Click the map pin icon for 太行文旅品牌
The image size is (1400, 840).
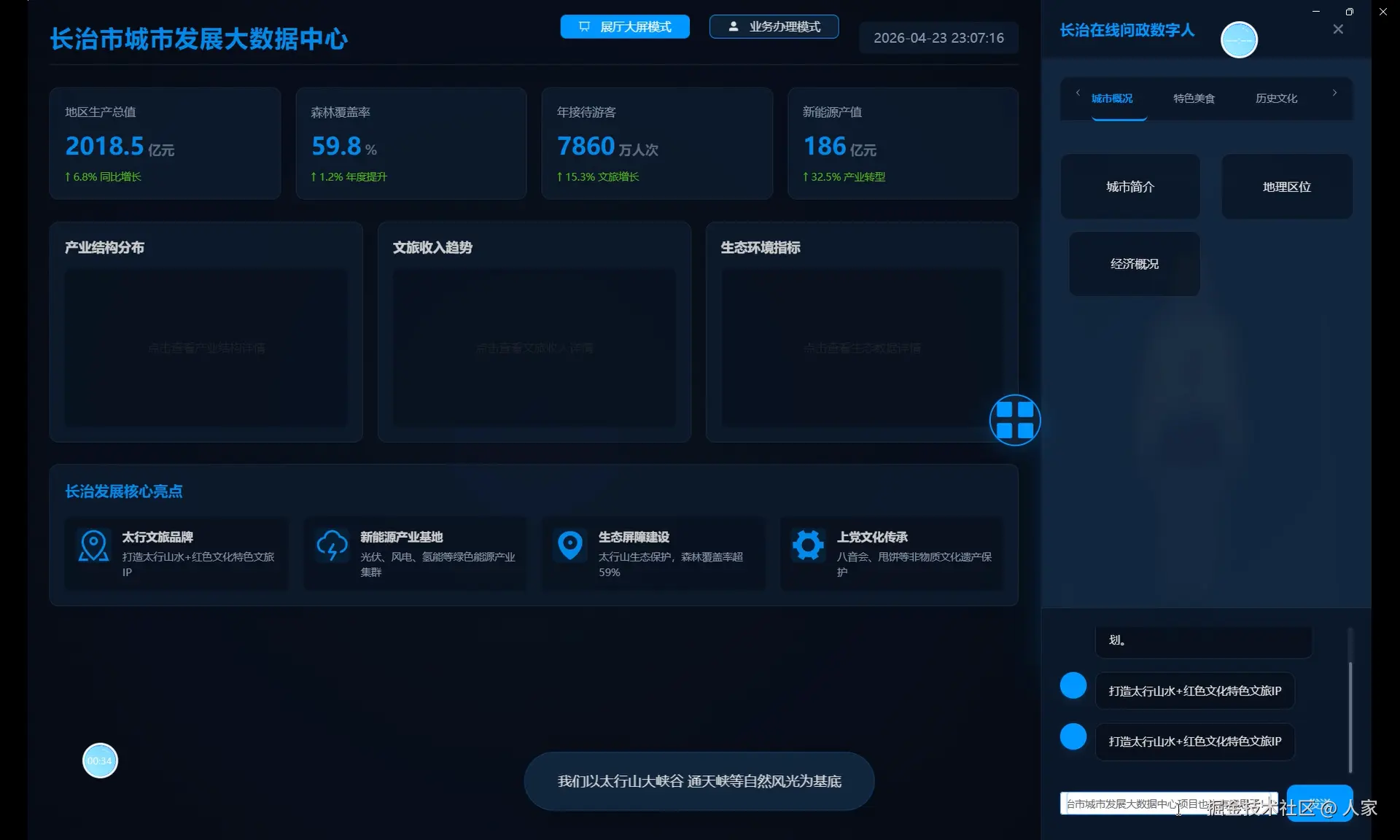tap(93, 545)
